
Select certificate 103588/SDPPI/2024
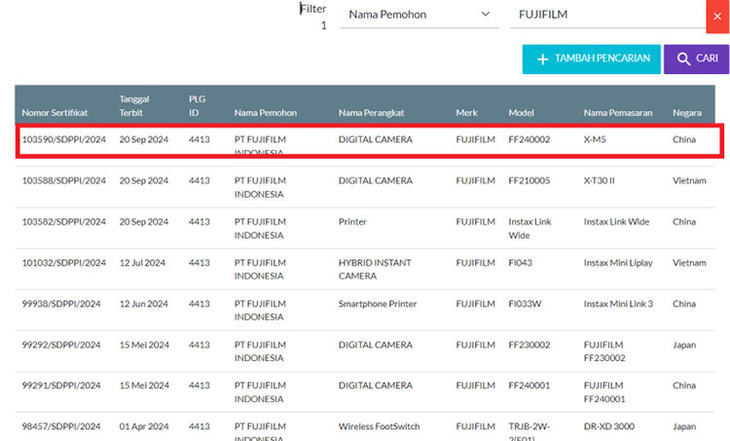(x=64, y=180)
